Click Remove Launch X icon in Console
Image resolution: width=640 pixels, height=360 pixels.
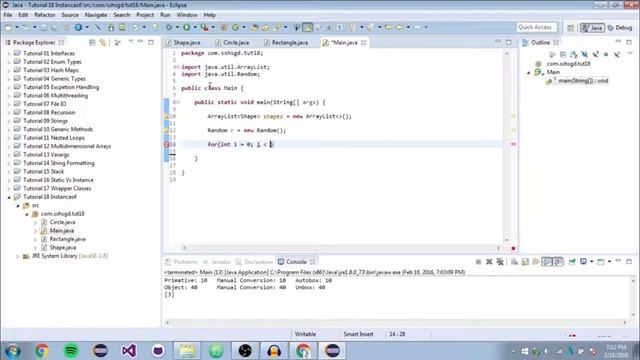tap(489, 262)
